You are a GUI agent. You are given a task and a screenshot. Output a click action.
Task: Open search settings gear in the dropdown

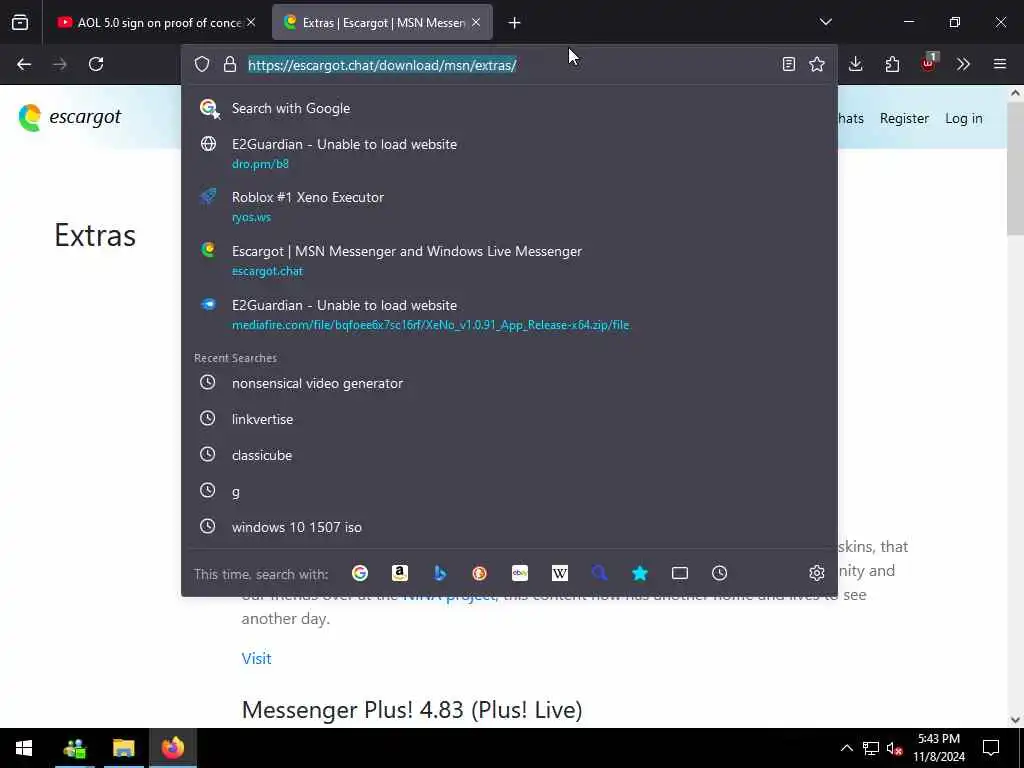point(816,573)
